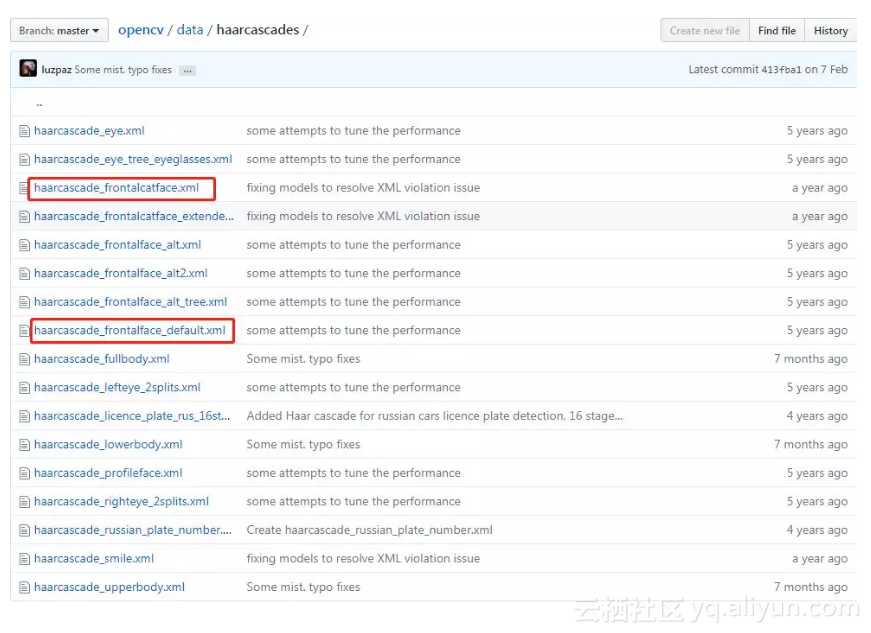The height and width of the screenshot is (633, 871).
Task: Open 'Some mist. typo fixes' on haarcascade_lowerbody.xml row
Action: pos(303,444)
